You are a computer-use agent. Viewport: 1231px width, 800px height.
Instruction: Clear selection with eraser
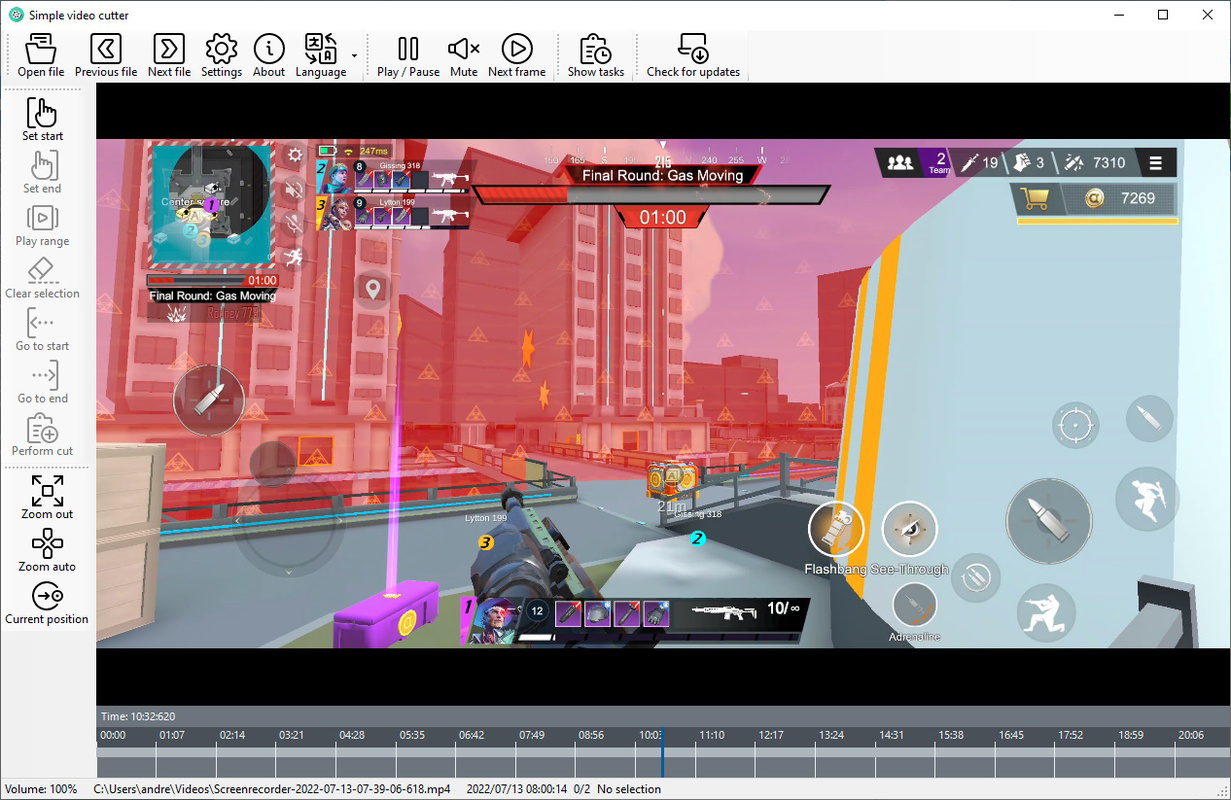(x=43, y=278)
